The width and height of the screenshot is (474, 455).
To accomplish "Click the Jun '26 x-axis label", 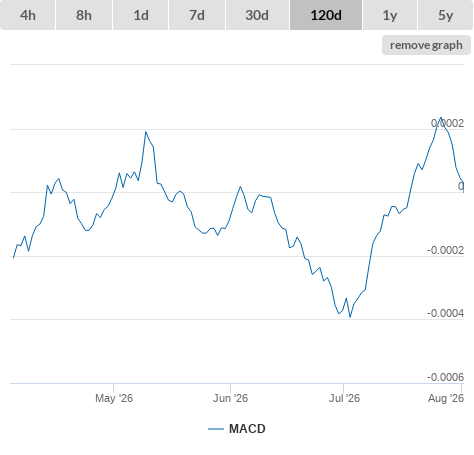I will coord(230,398).
